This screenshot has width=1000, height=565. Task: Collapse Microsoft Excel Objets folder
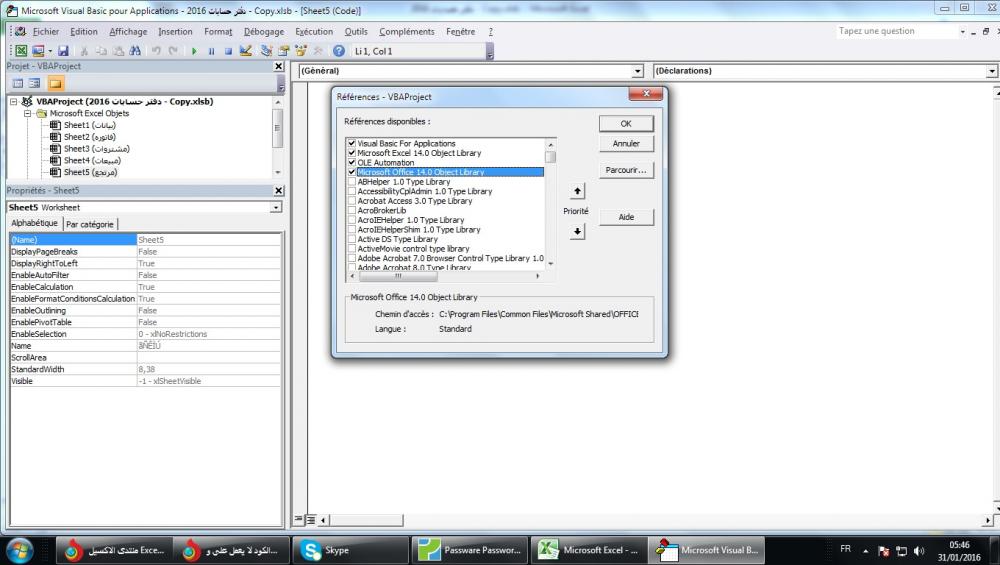click(27, 114)
